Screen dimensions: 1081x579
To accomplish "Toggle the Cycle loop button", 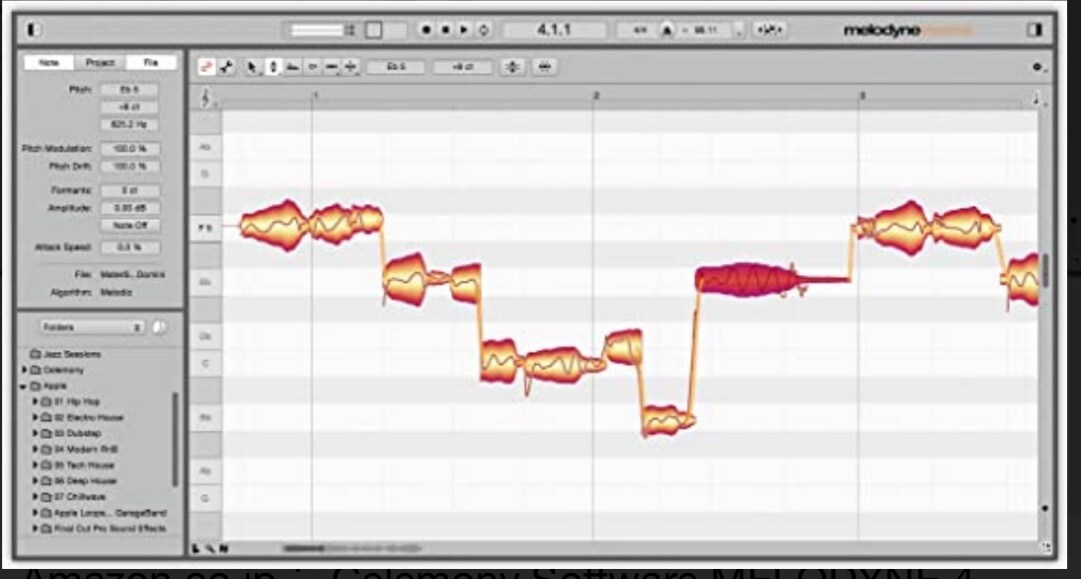I will [x=483, y=30].
